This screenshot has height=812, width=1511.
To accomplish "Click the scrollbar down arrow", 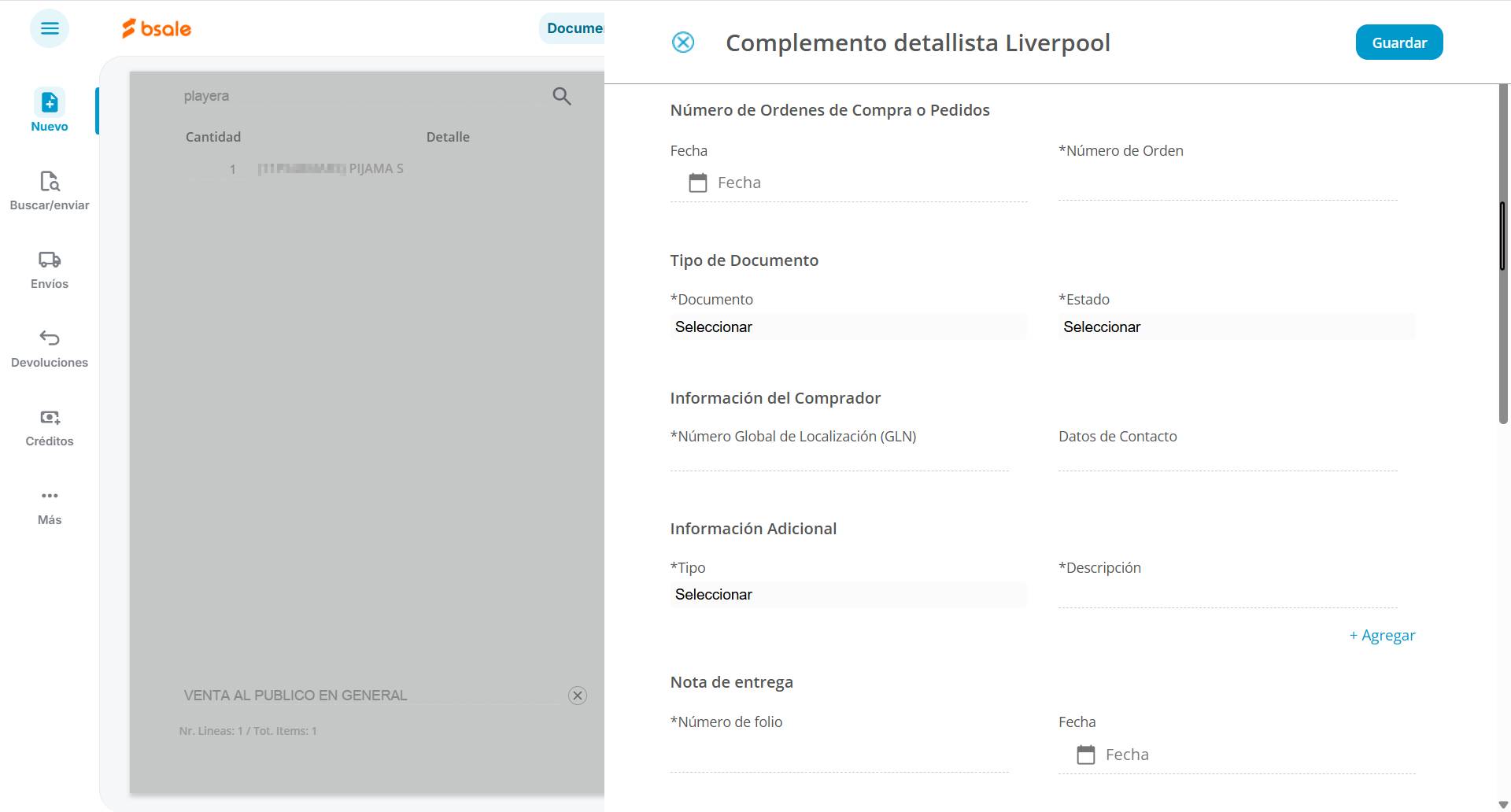I will 1503,805.
